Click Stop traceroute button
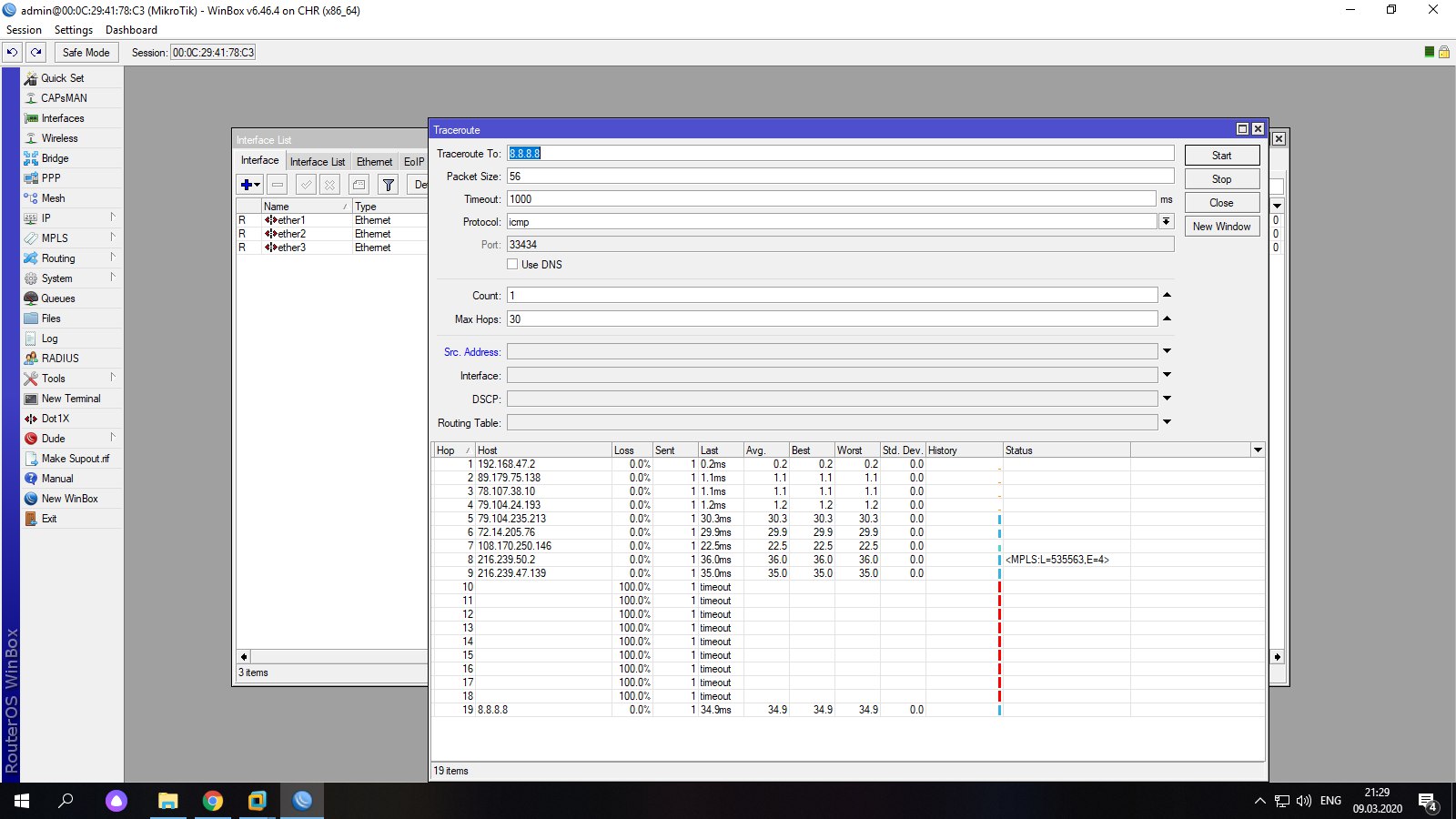This screenshot has height=819, width=1456. pyautogui.click(x=1222, y=179)
